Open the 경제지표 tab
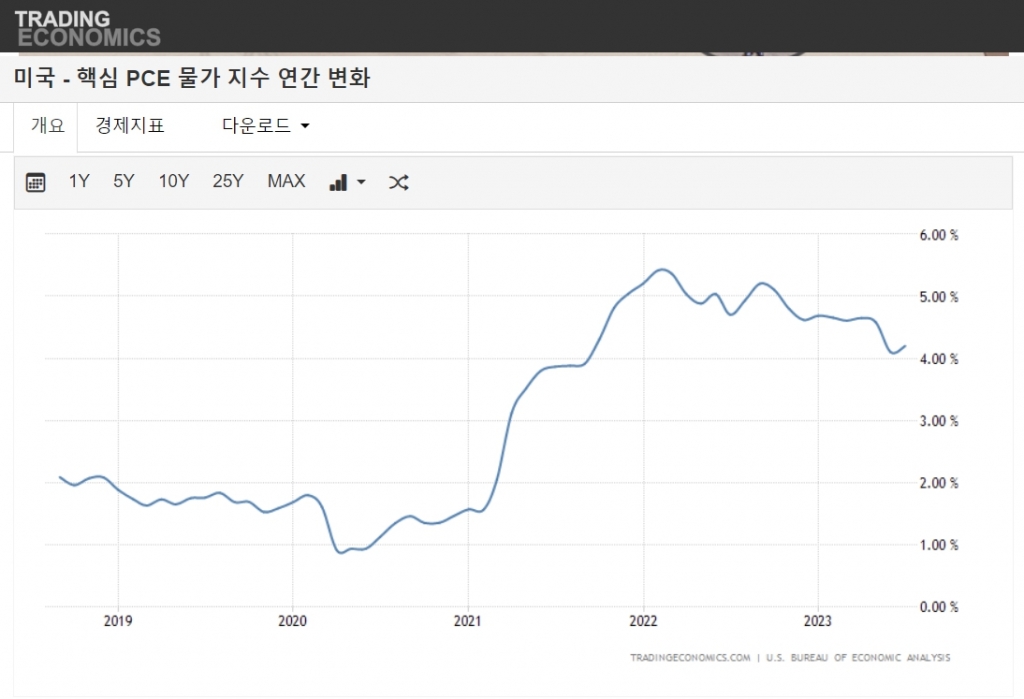This screenshot has height=699, width=1024. 129,126
